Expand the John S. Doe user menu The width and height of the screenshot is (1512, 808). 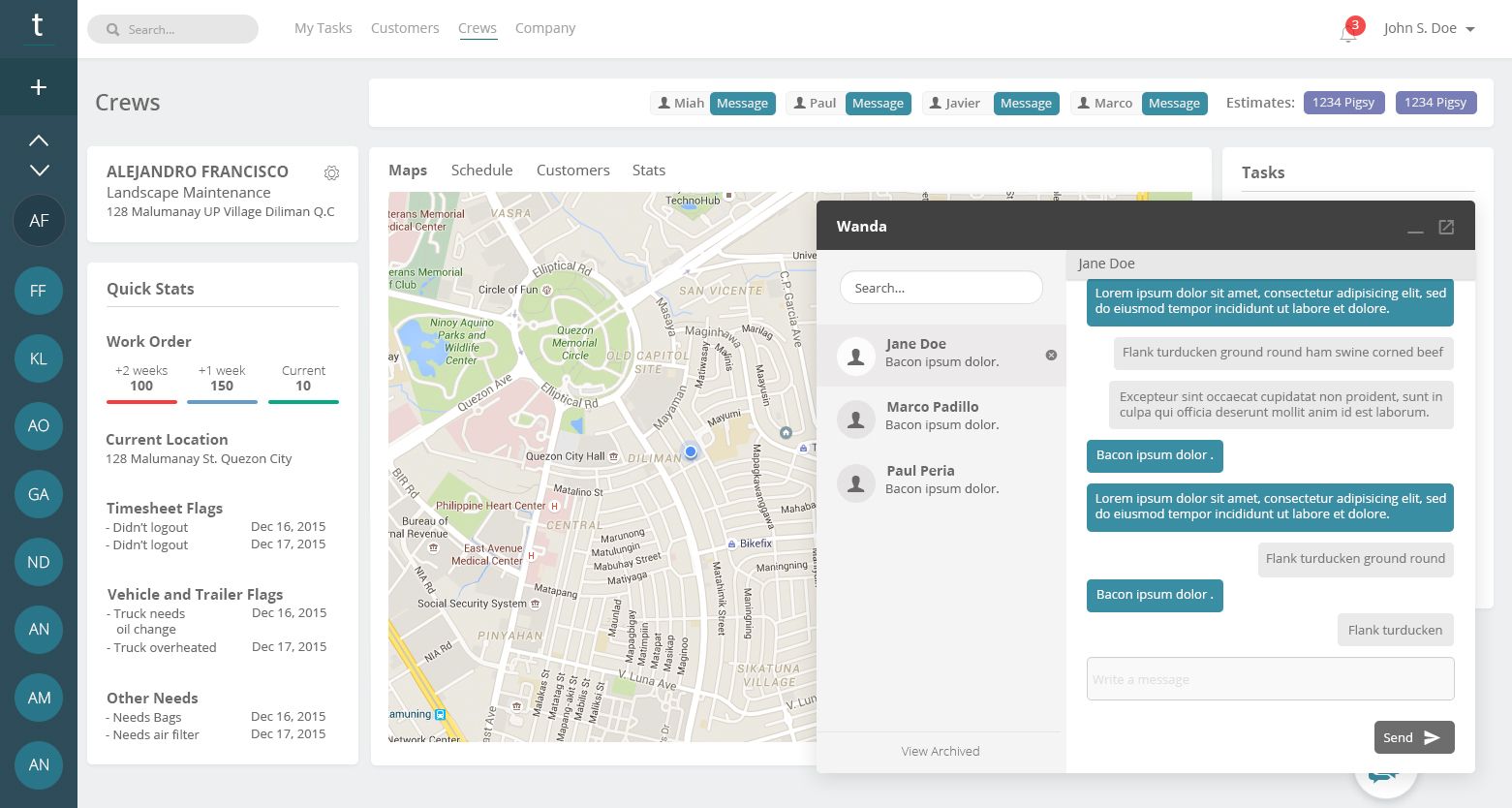[1430, 28]
